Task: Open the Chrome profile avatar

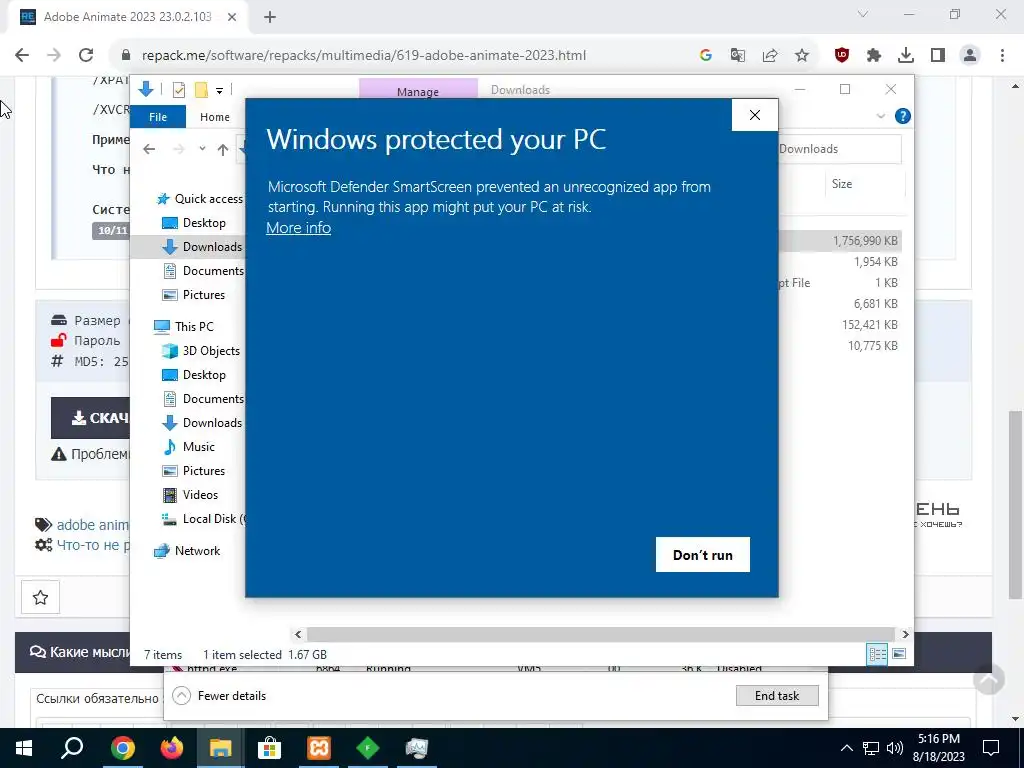Action: tap(970, 56)
